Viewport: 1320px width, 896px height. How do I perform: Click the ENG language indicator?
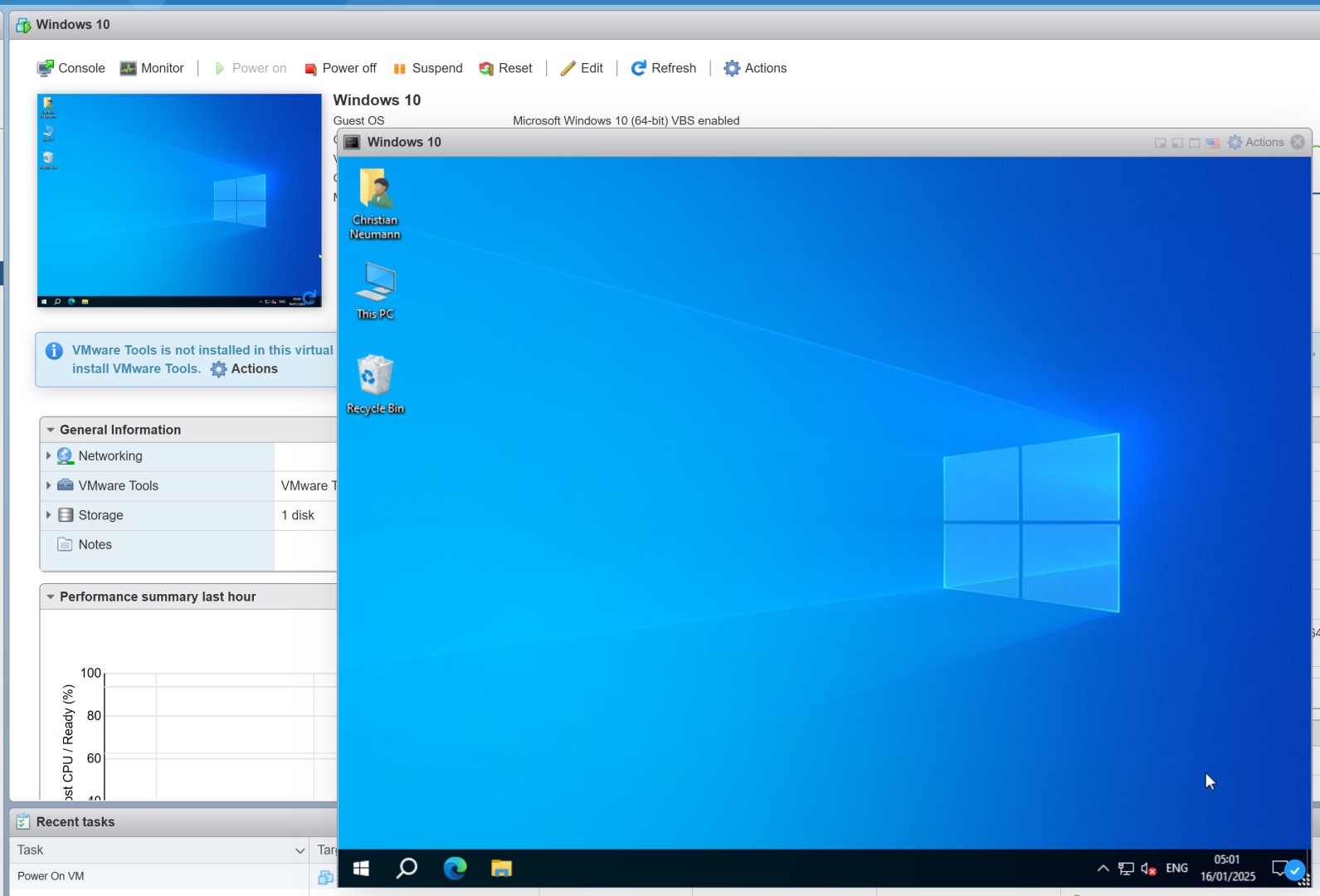click(x=1176, y=869)
